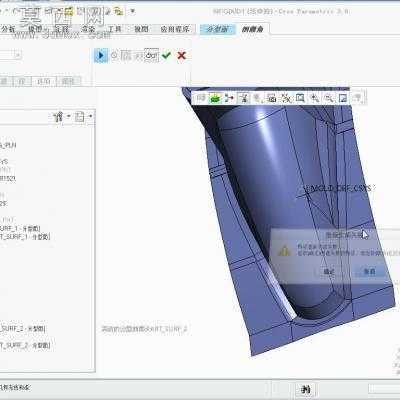Toggle the glasses preview icon
The width and height of the screenshot is (400, 400).
152,55
